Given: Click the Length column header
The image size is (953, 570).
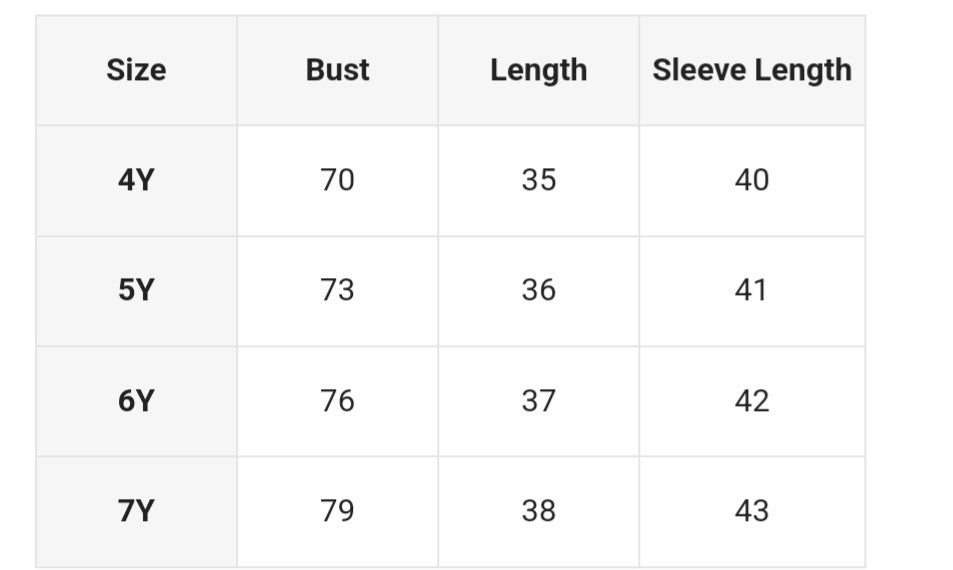Looking at the screenshot, I should pos(538,70).
